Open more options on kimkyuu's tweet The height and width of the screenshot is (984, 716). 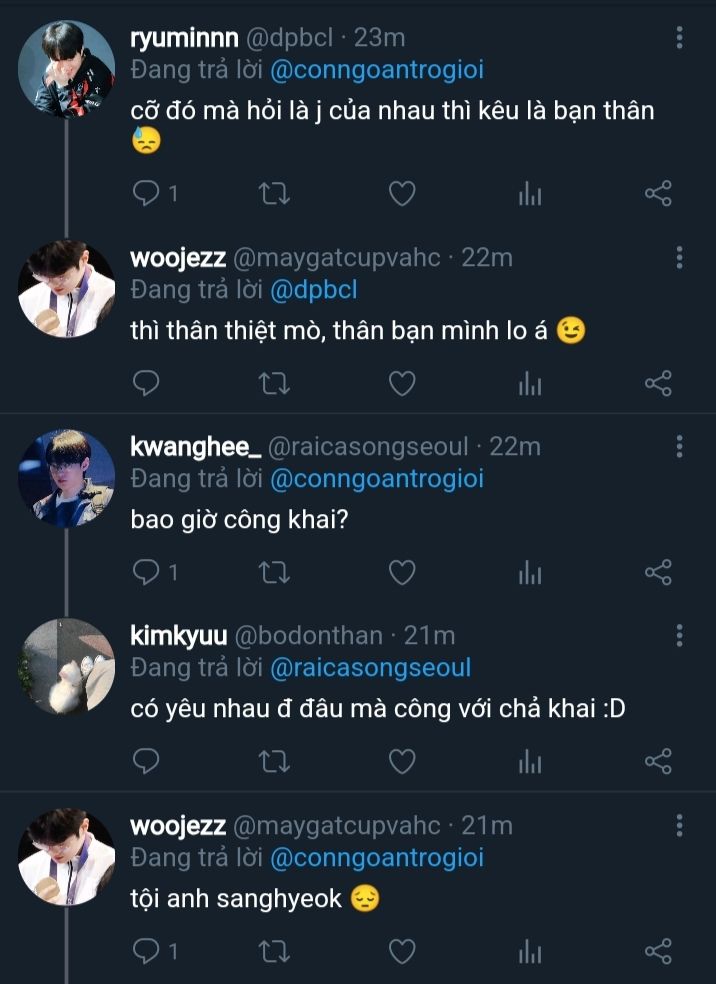click(680, 635)
